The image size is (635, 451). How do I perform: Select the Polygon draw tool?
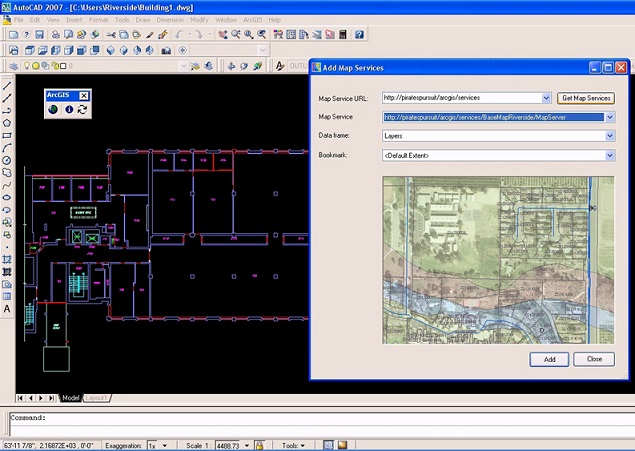[7, 123]
